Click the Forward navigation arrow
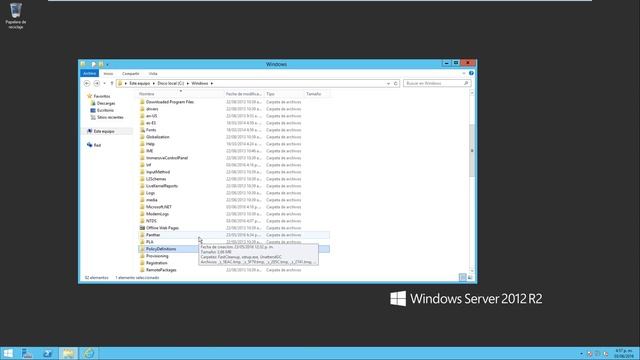The width and height of the screenshot is (640, 360). [97, 83]
